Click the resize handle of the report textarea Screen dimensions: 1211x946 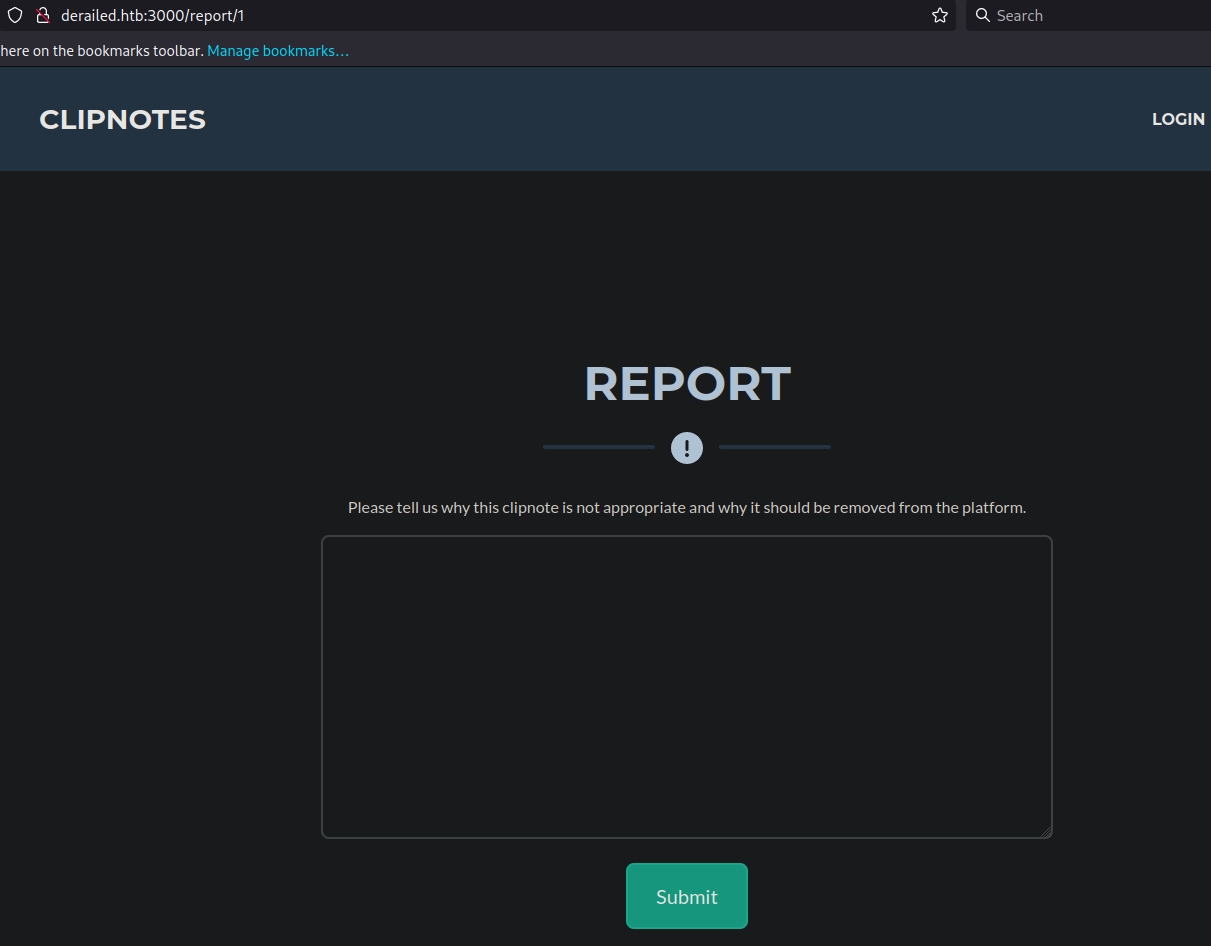coord(1045,831)
